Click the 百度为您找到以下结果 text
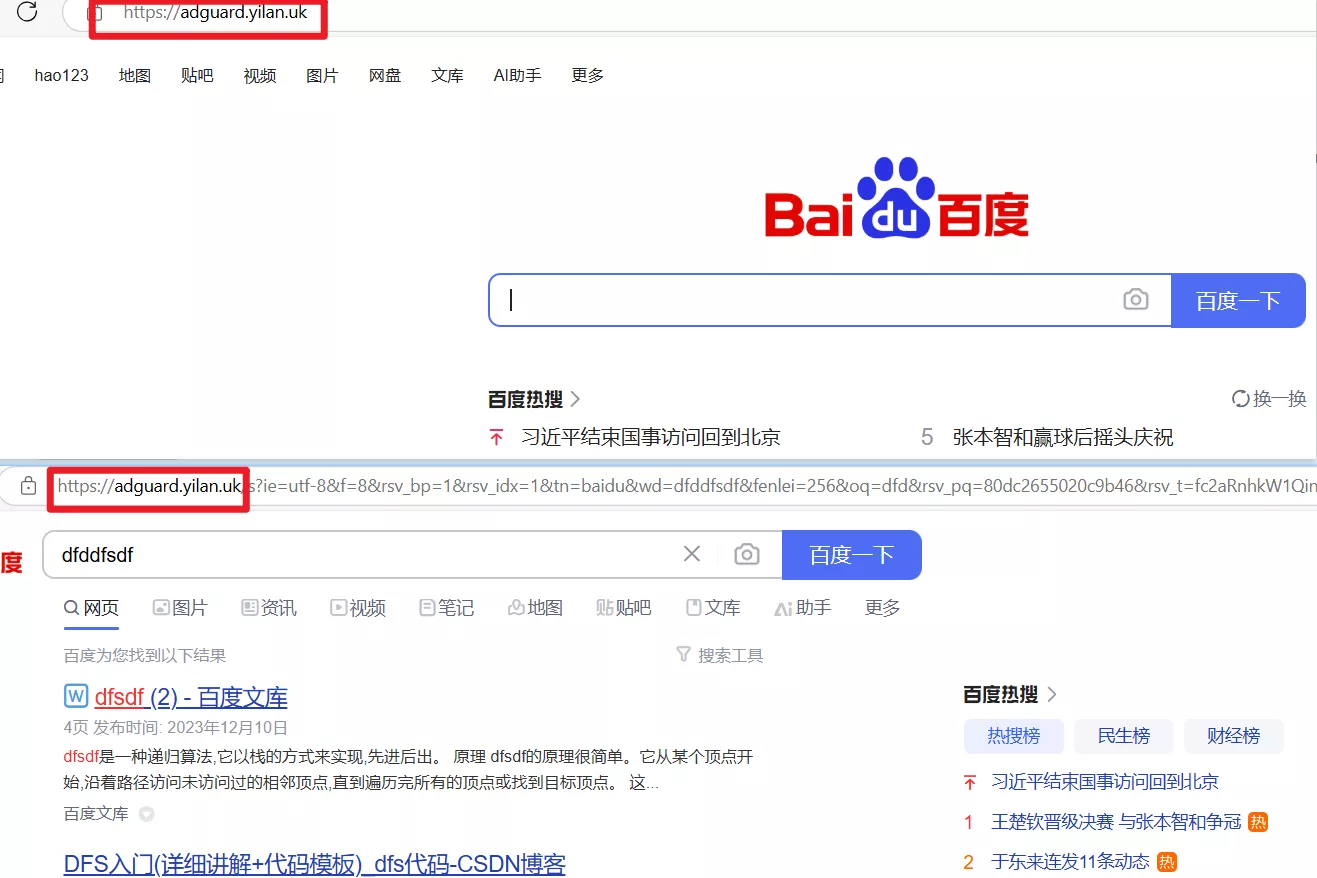The height and width of the screenshot is (878, 1317). [x=145, y=656]
